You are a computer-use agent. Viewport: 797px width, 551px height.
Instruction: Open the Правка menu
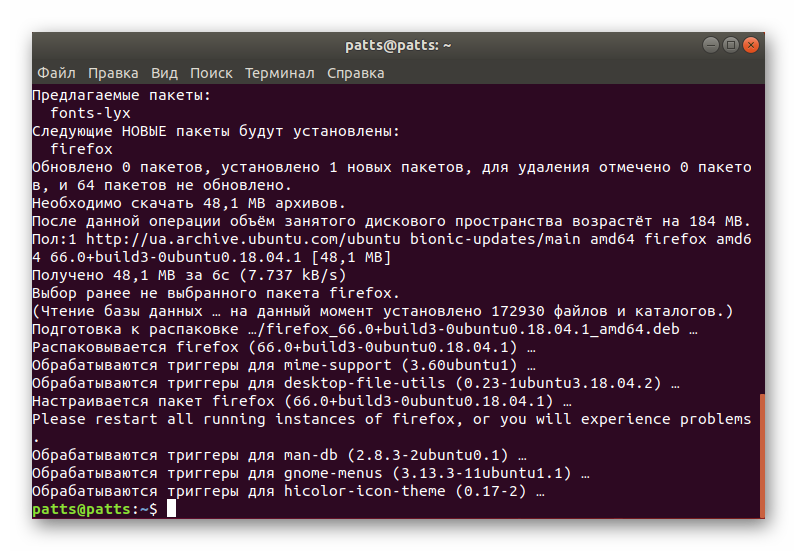point(113,73)
